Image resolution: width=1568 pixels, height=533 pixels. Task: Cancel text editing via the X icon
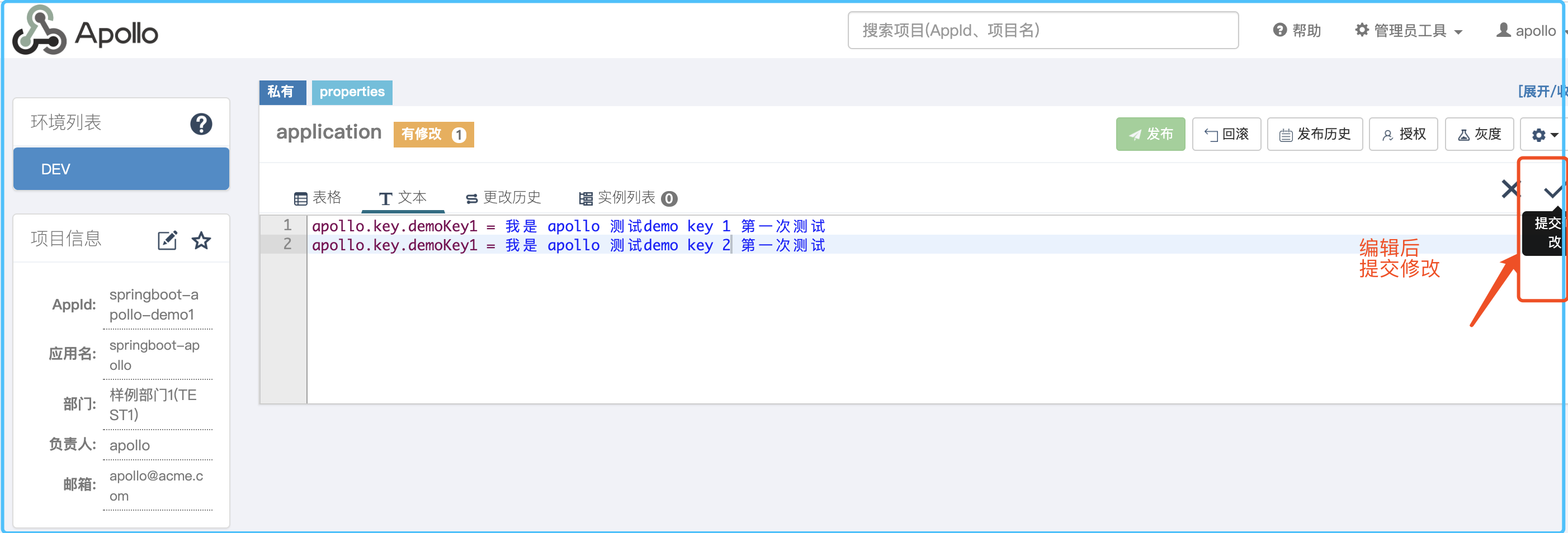1510,189
